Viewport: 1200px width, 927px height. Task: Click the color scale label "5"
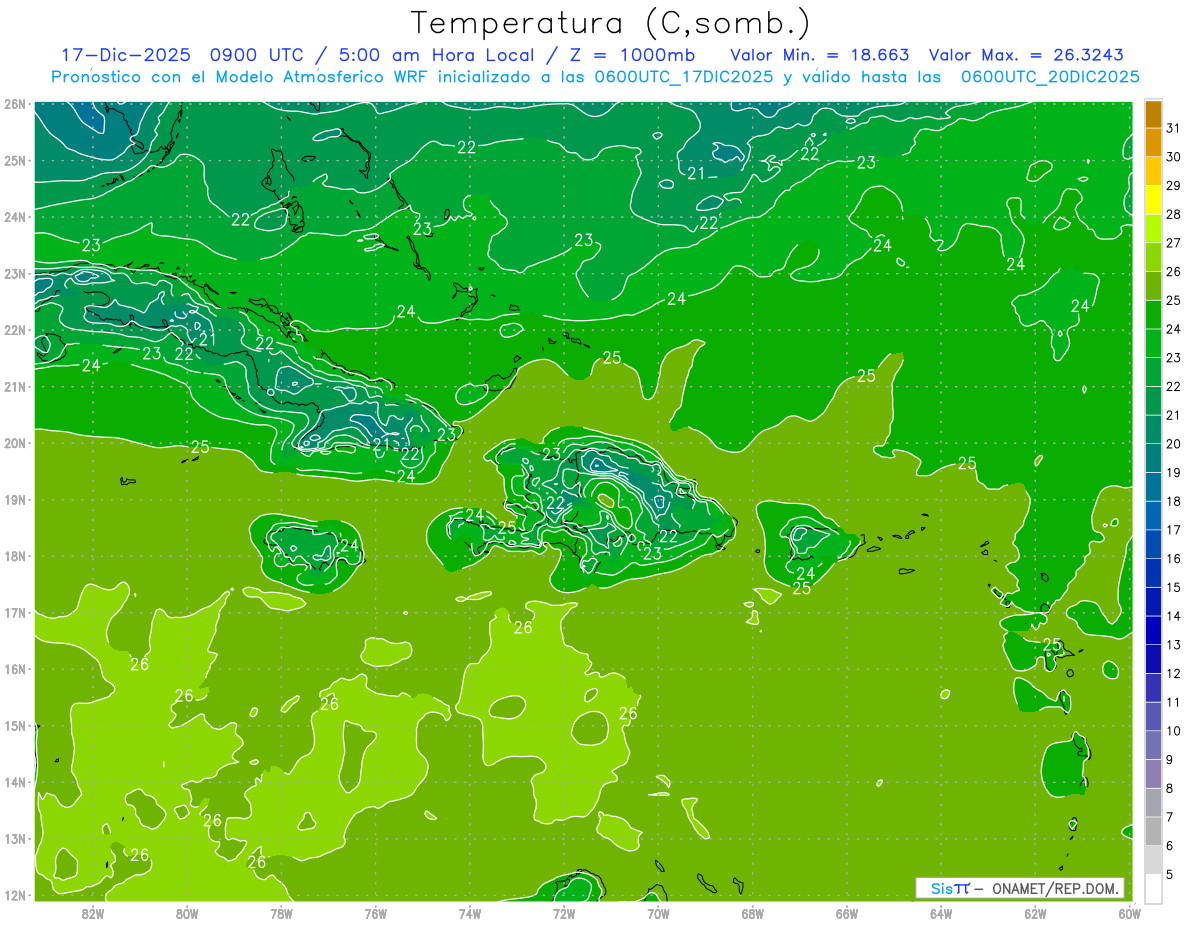point(1170,875)
